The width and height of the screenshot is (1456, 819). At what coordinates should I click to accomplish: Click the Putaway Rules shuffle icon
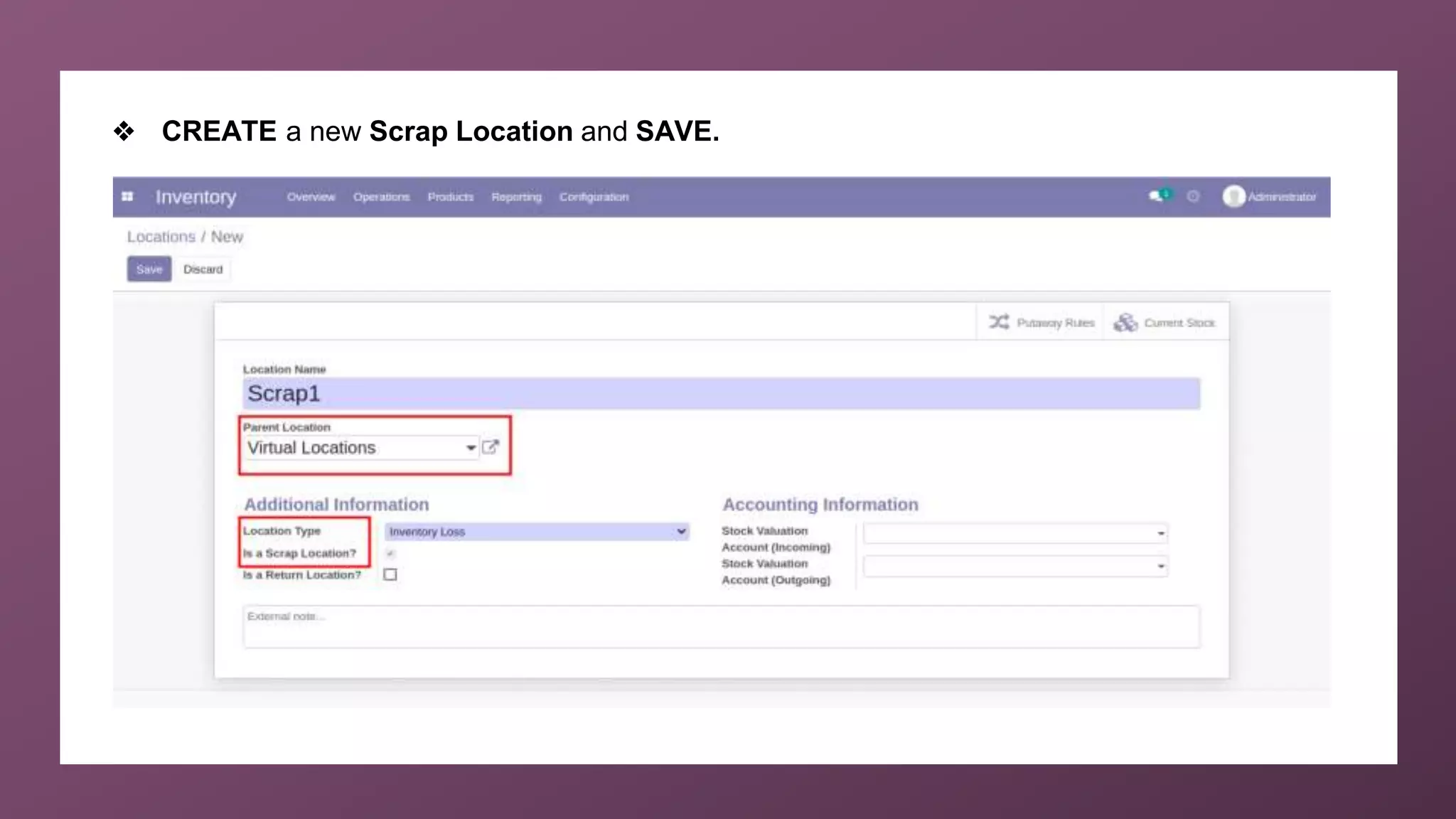click(x=999, y=322)
